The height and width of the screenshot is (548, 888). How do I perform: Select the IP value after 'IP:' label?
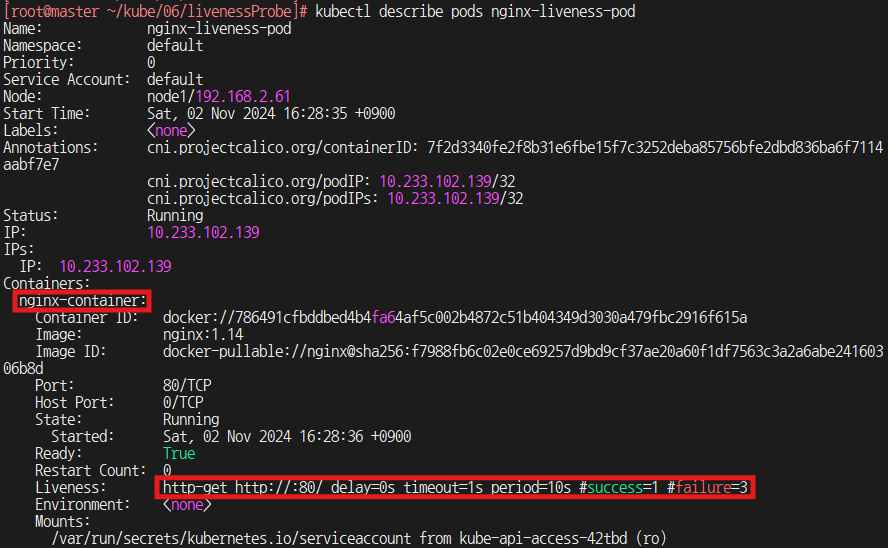click(x=203, y=232)
